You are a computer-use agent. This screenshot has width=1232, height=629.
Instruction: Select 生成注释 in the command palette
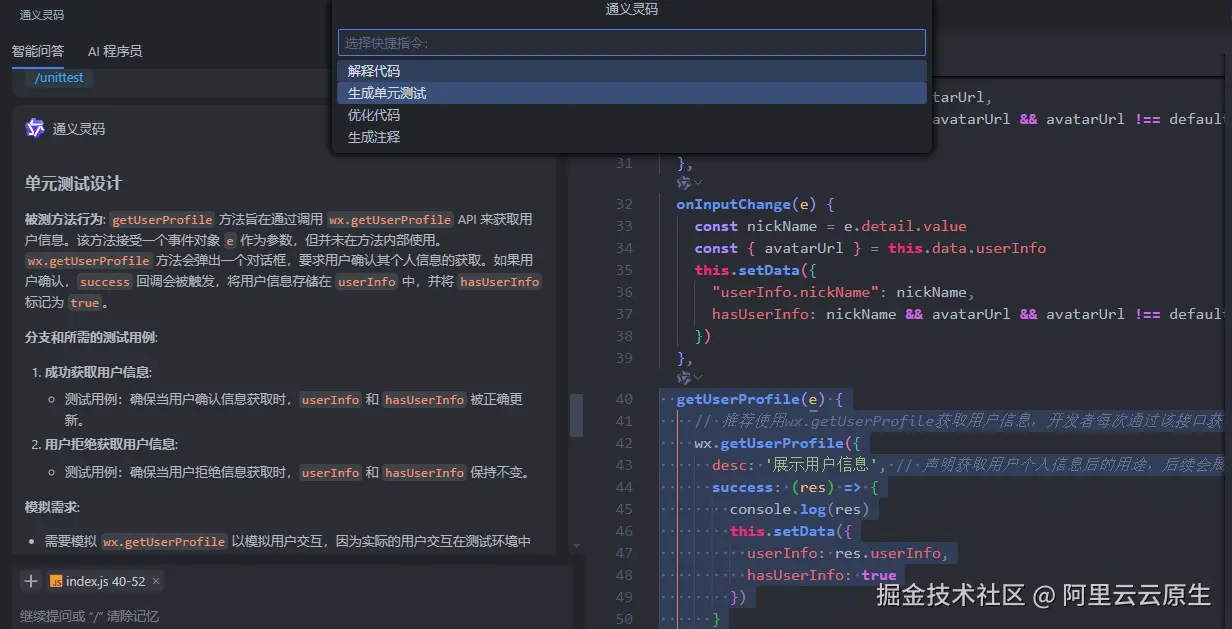(x=631, y=137)
